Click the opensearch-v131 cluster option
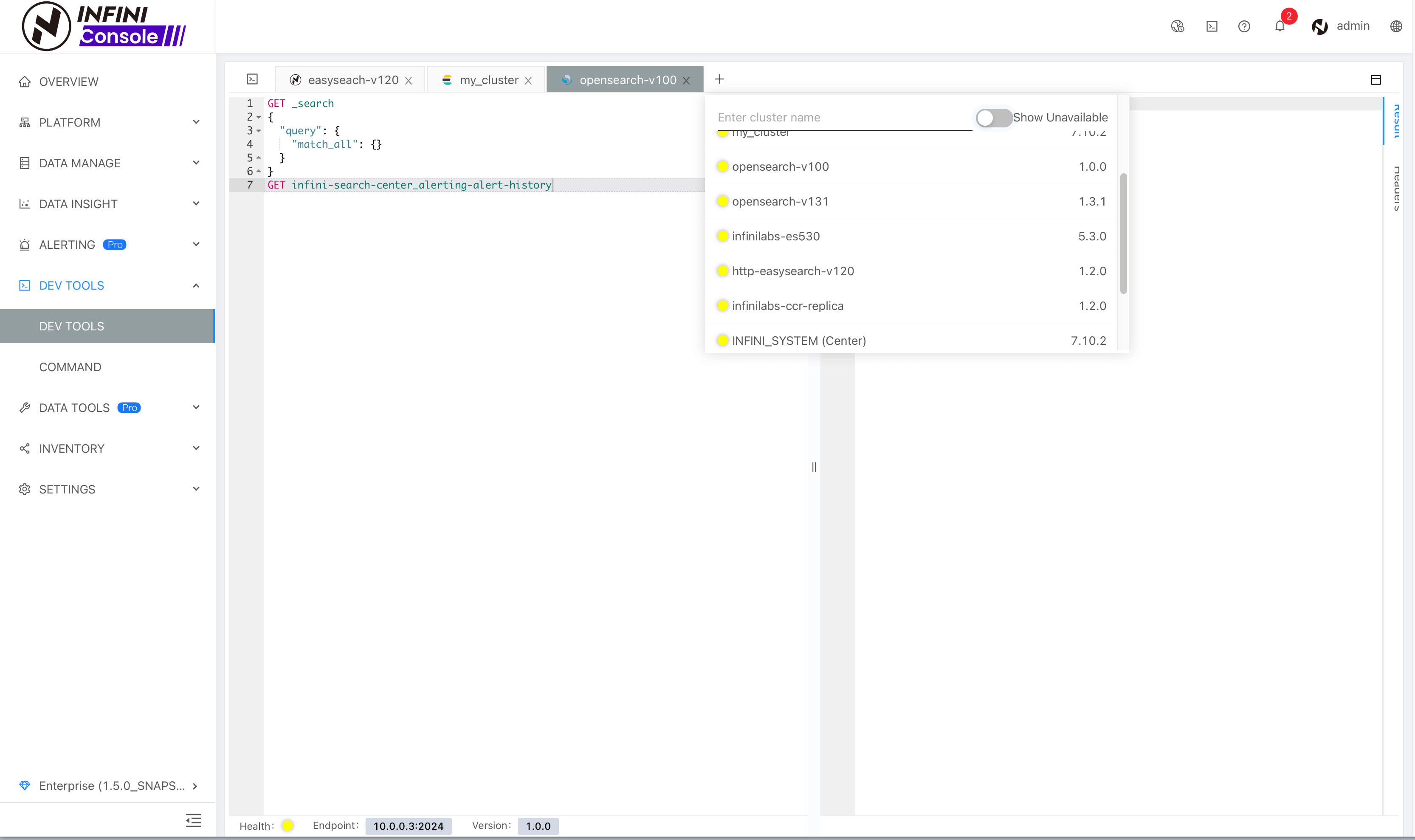This screenshot has width=1415, height=840. point(780,201)
